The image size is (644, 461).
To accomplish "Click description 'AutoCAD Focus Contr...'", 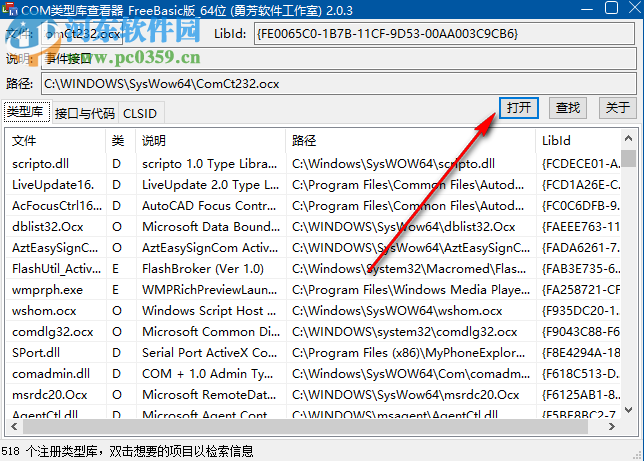I will pyautogui.click(x=209, y=206).
